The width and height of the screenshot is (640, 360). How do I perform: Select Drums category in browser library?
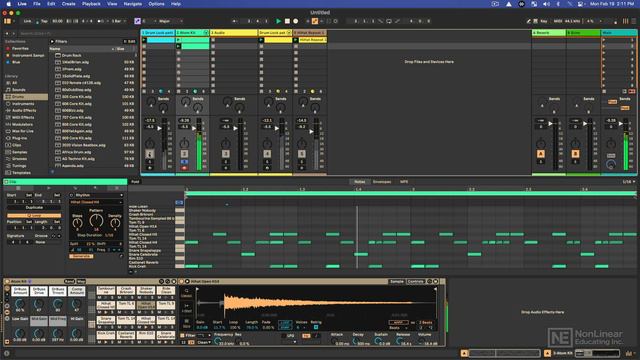pos(26,97)
